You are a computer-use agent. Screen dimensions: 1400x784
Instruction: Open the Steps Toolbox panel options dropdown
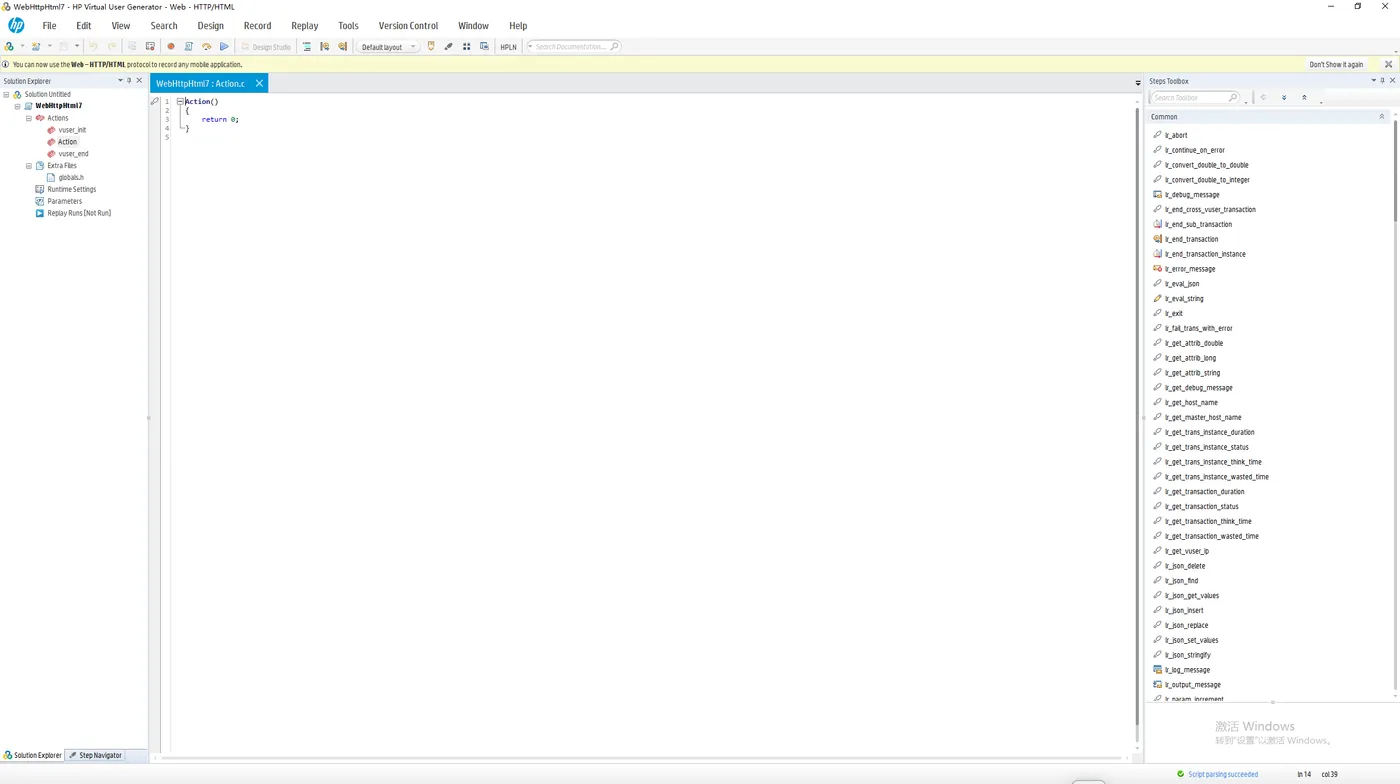pos(1374,81)
